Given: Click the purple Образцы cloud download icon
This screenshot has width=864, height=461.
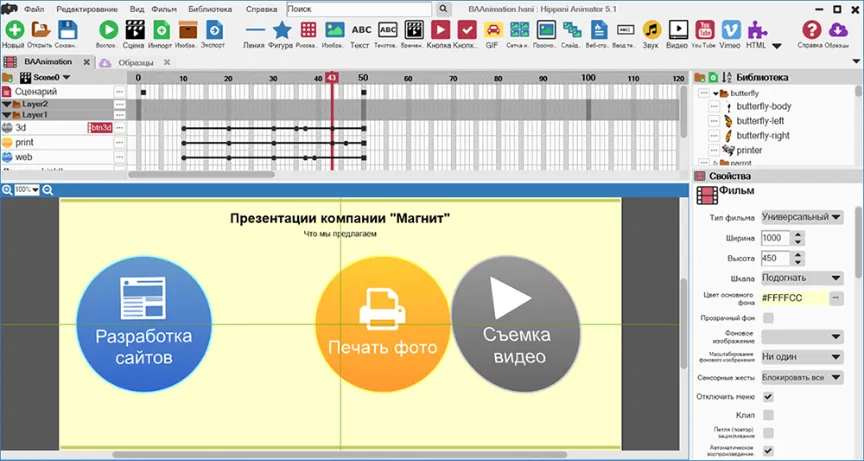Looking at the screenshot, I should [x=838, y=30].
